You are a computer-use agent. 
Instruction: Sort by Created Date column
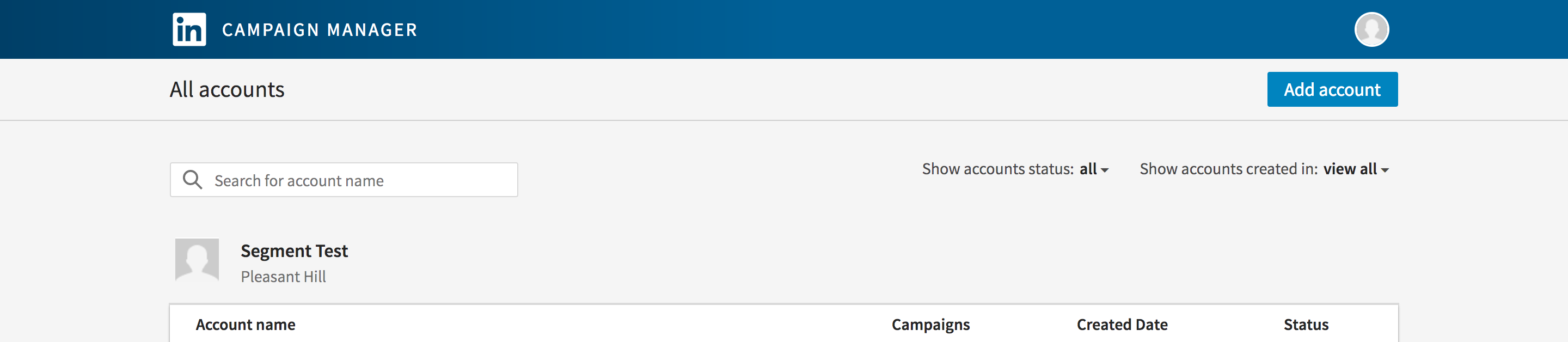pyautogui.click(x=1122, y=325)
